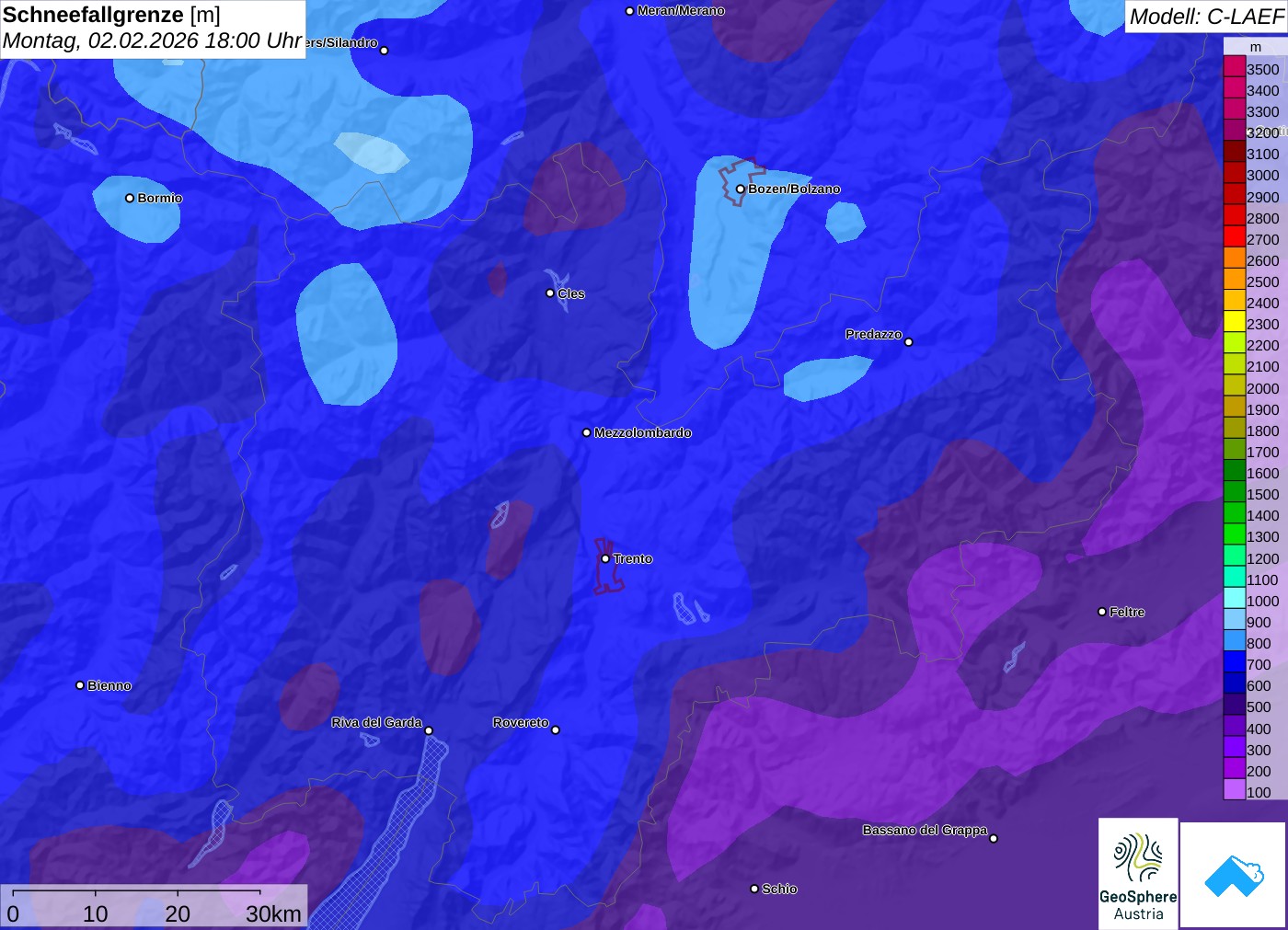Click the Feltre city marker dot
This screenshot has height=930, width=1288.
click(x=1102, y=612)
